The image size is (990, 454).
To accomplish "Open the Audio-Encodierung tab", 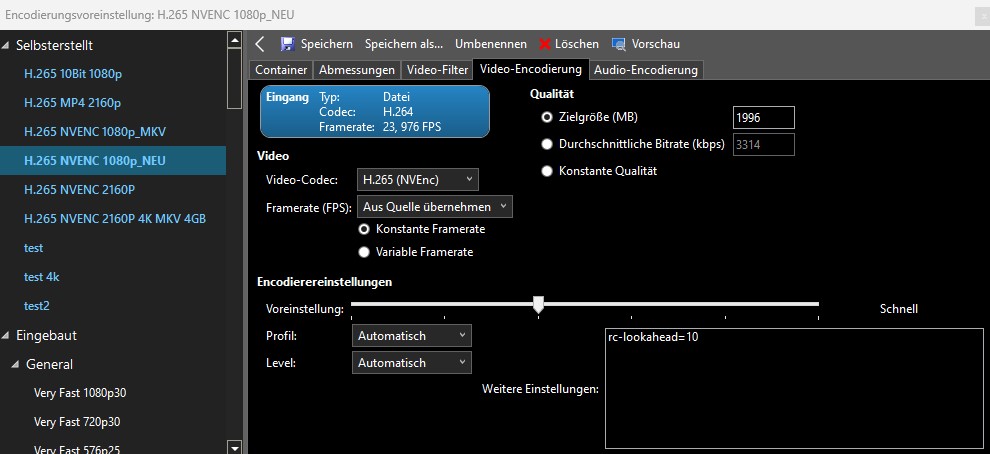I will (645, 70).
